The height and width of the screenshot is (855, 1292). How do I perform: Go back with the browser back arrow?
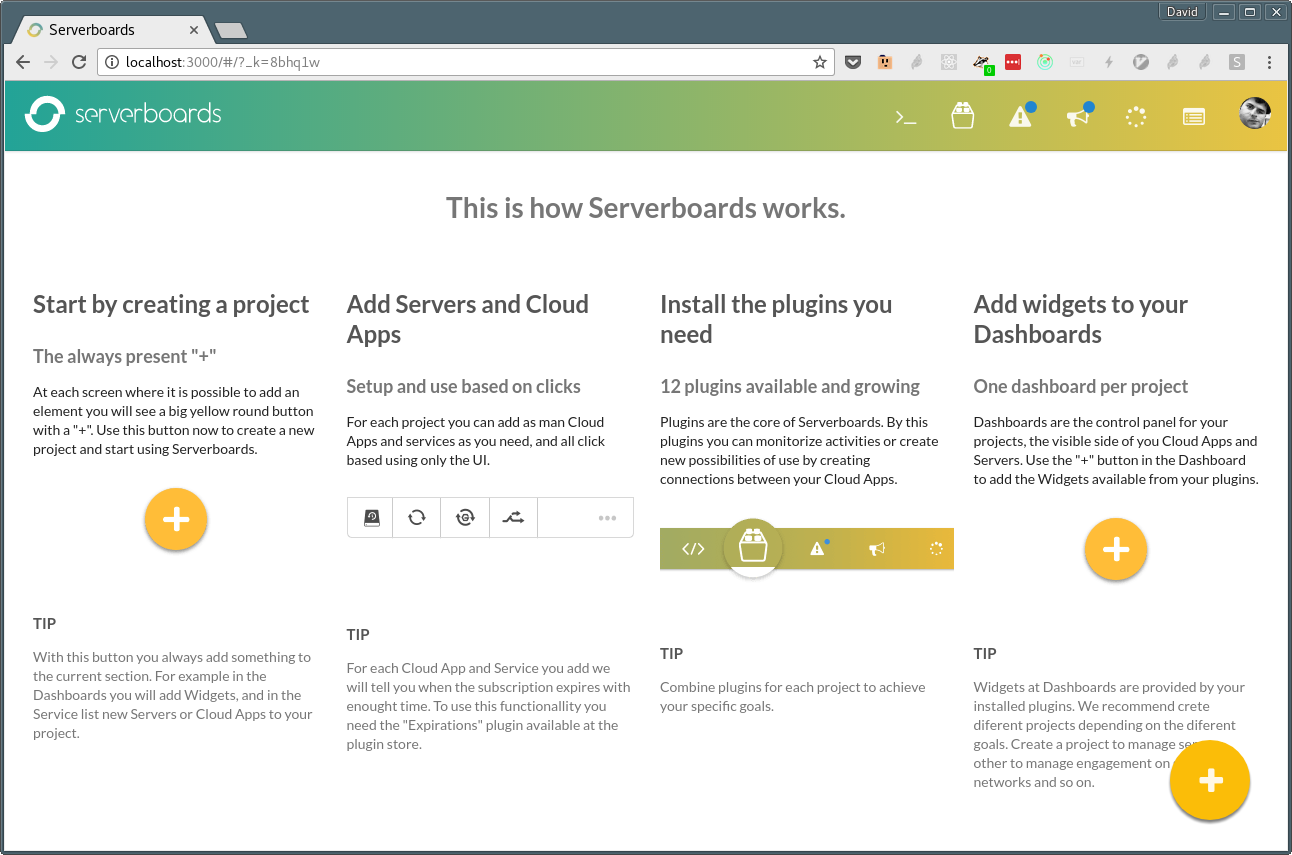22,62
